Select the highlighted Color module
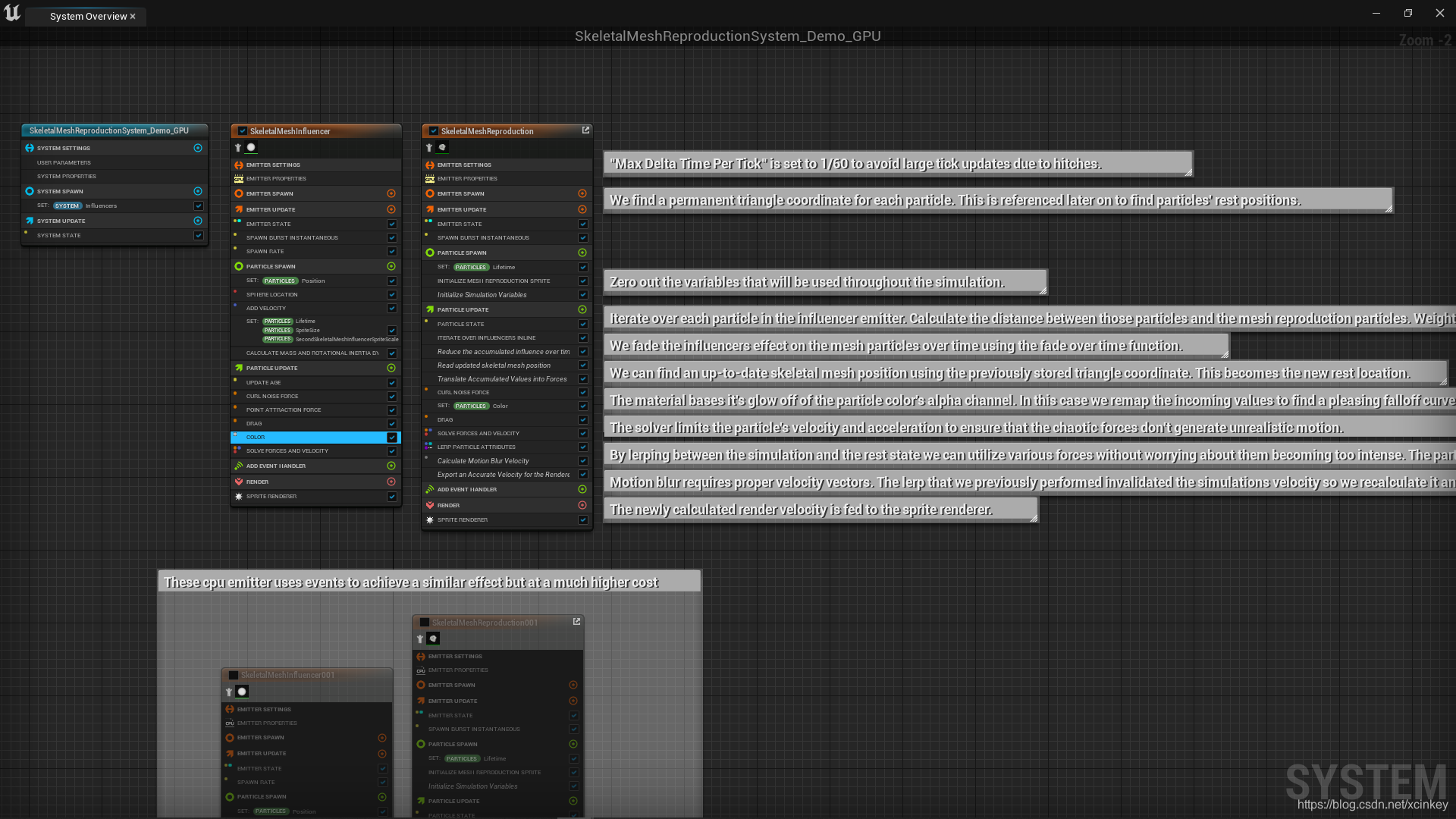This screenshot has width=1456, height=819. tap(256, 438)
